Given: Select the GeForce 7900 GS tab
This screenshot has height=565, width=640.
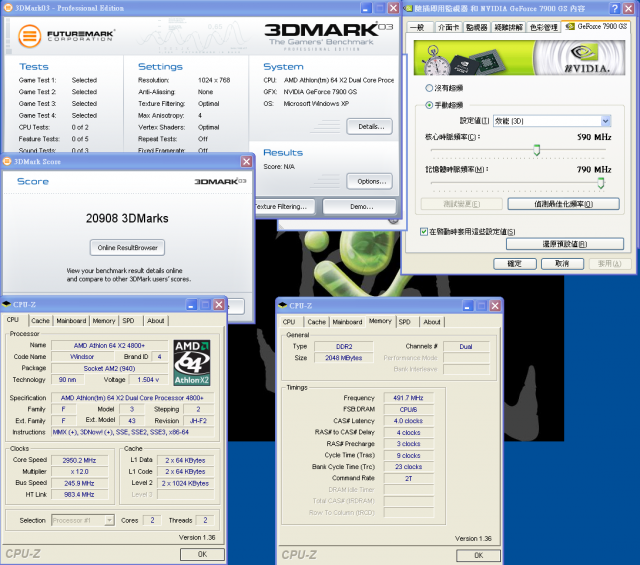Looking at the screenshot, I should pyautogui.click(x=596, y=27).
